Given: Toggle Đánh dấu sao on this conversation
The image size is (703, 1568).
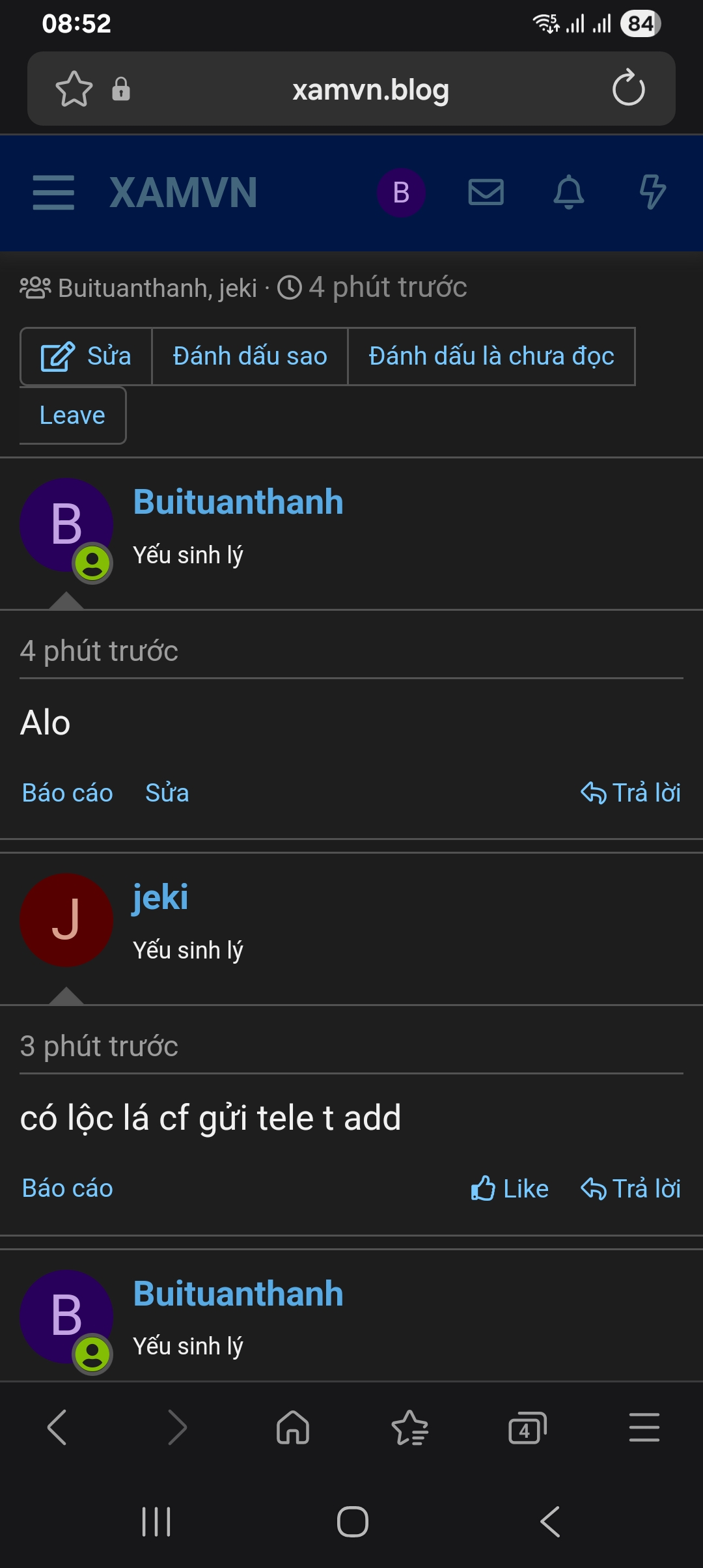Looking at the screenshot, I should coord(250,356).
